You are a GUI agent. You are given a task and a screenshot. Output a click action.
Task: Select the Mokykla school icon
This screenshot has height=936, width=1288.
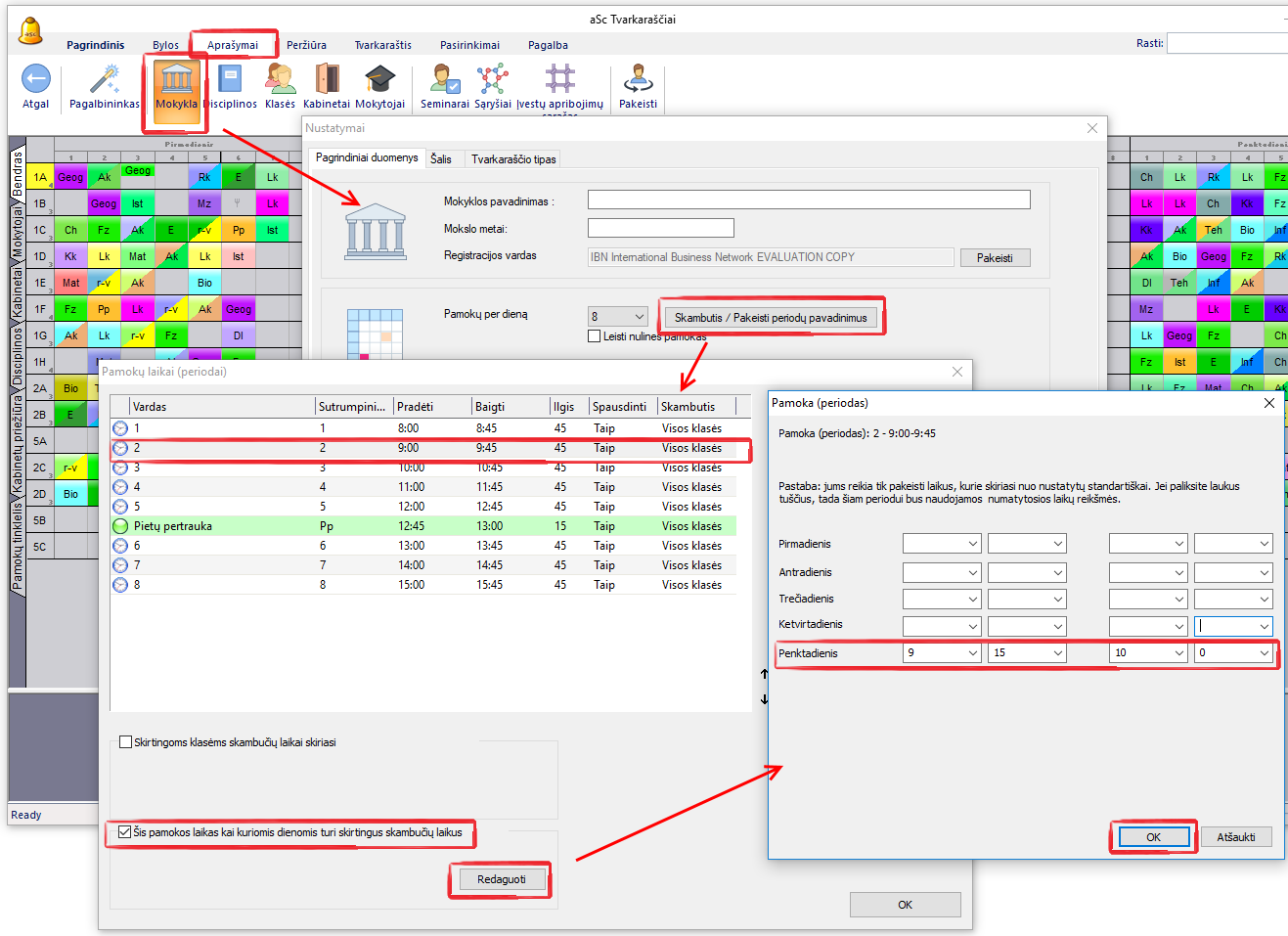tap(176, 80)
